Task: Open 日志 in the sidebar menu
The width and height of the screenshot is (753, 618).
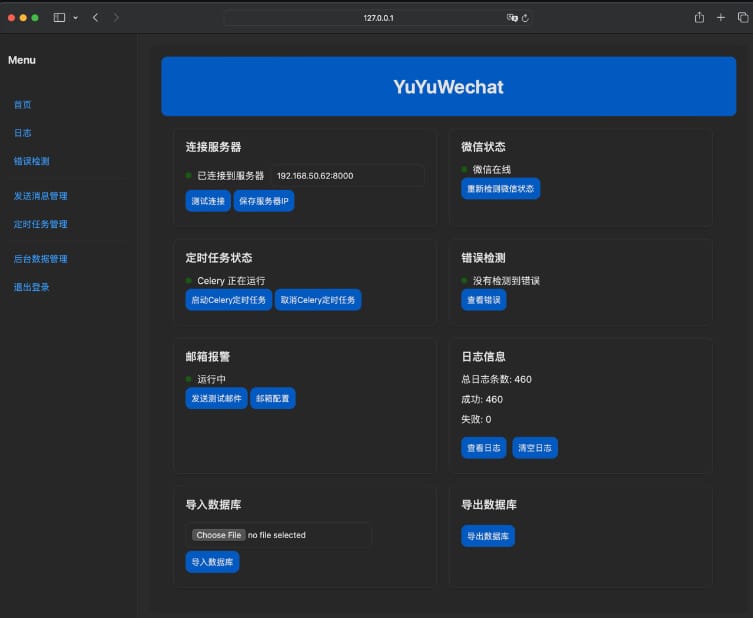Action: point(23,133)
